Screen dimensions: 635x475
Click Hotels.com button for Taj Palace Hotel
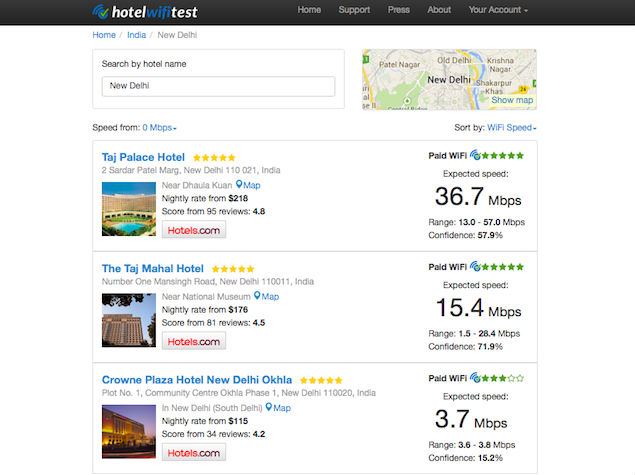pyautogui.click(x=194, y=230)
